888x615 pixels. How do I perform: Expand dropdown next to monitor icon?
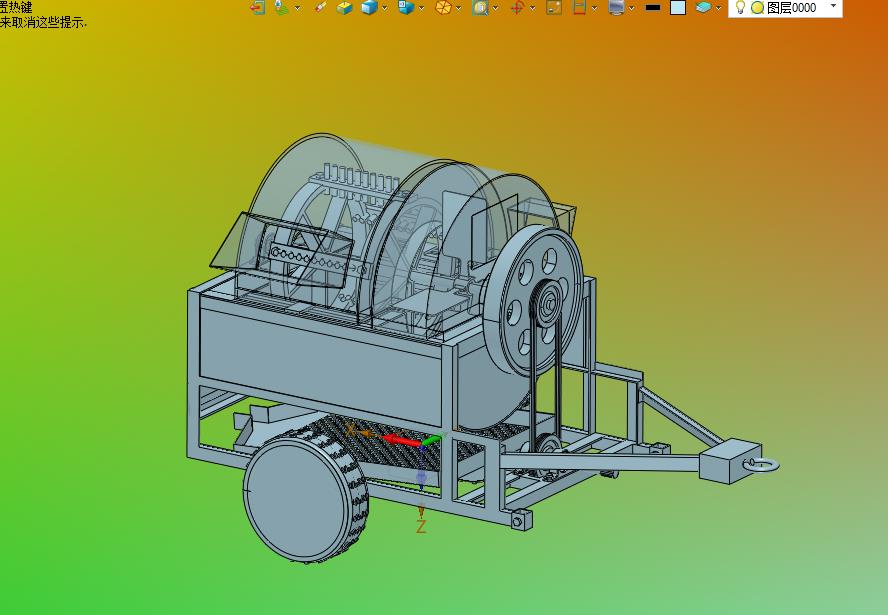[x=631, y=8]
